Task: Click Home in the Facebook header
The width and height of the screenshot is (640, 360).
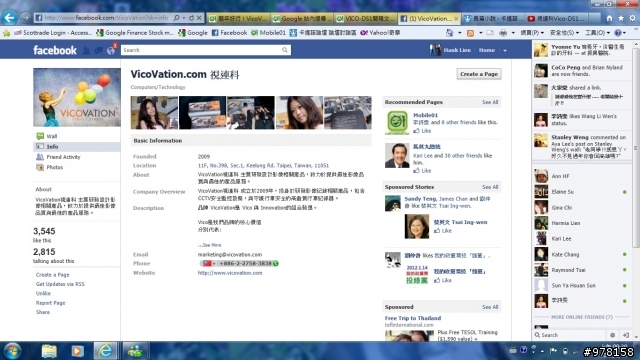Action: tap(487, 50)
